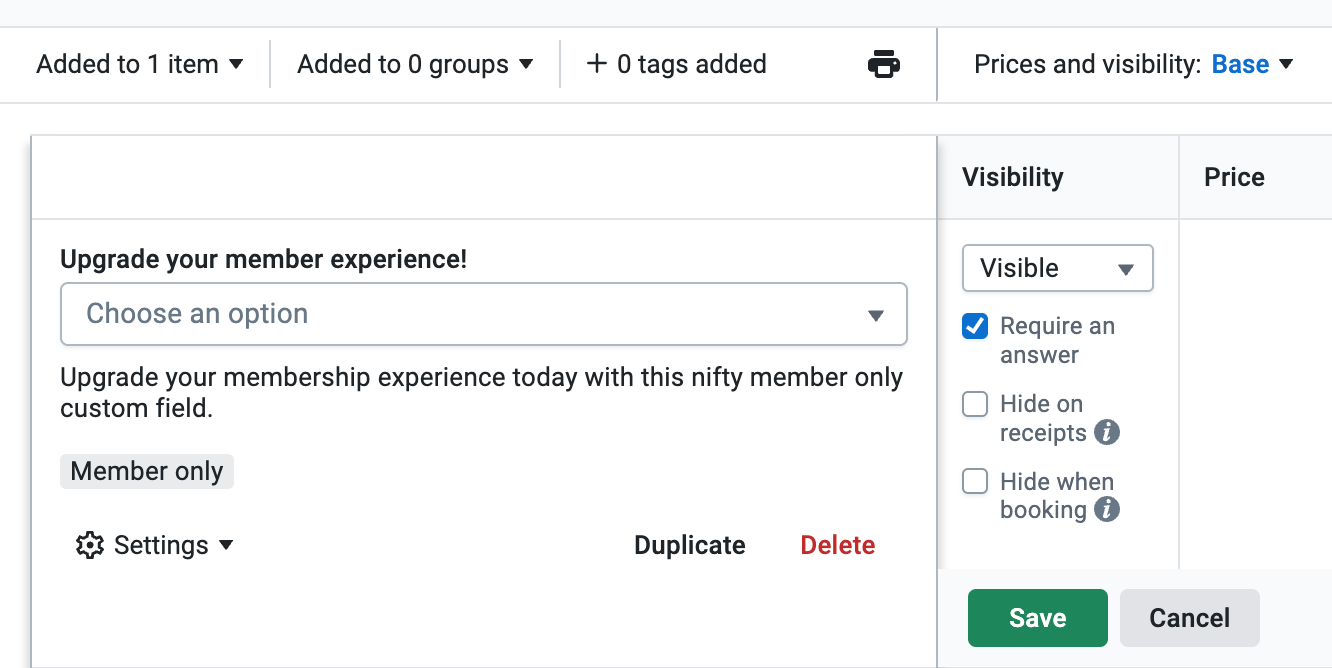Uncheck the Require an answer checkbox
Screen dimensions: 1332x668
[975, 327]
